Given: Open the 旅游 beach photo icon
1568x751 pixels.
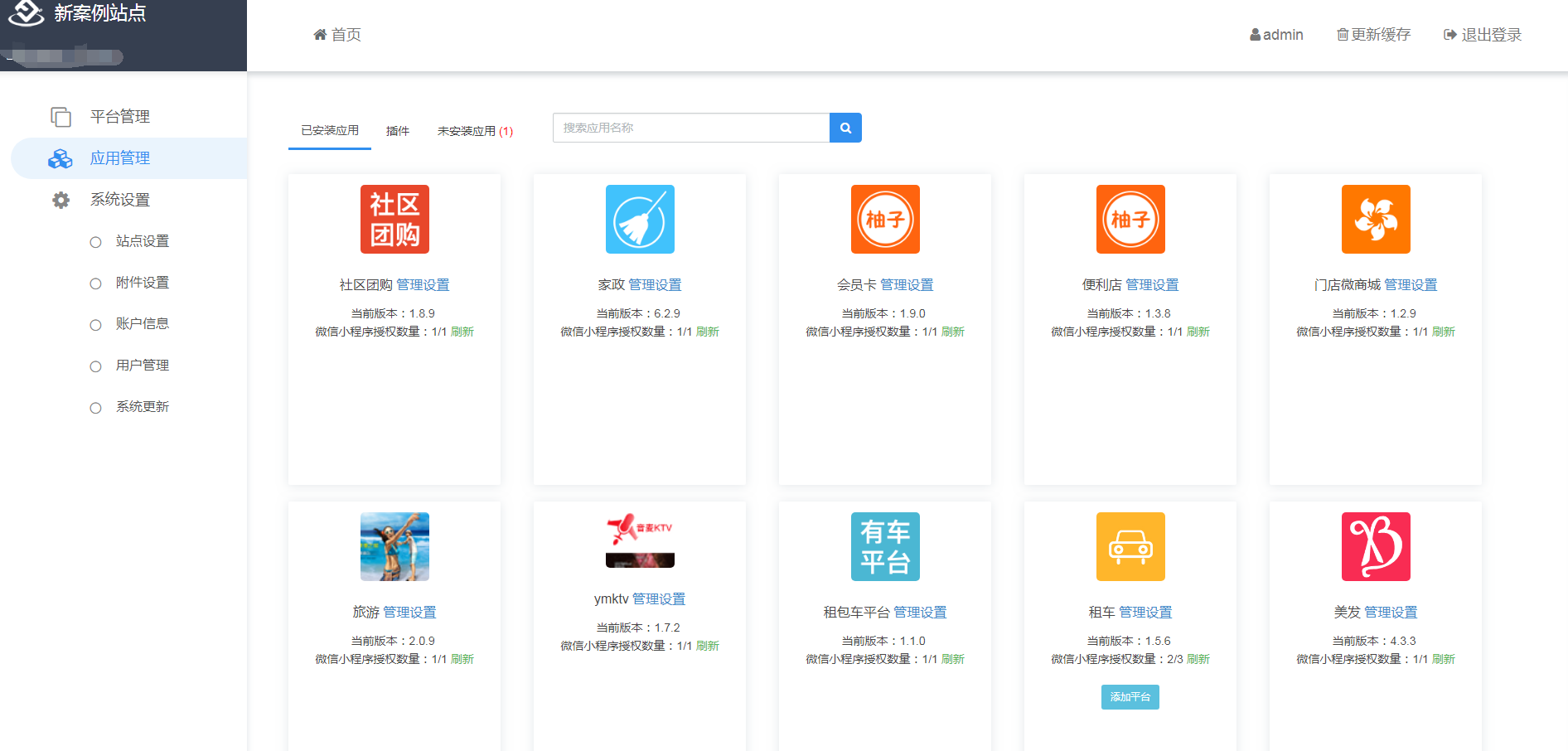Looking at the screenshot, I should 394,546.
